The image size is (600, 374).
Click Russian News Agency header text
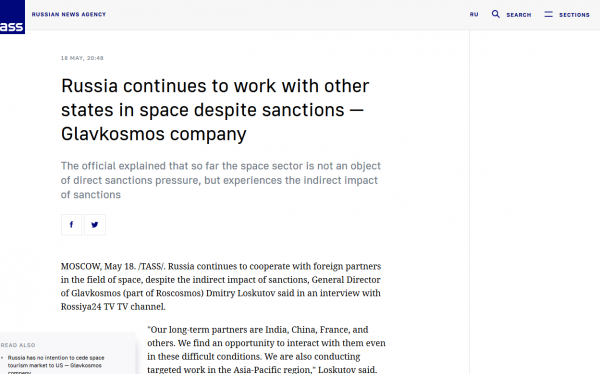pyautogui.click(x=69, y=14)
